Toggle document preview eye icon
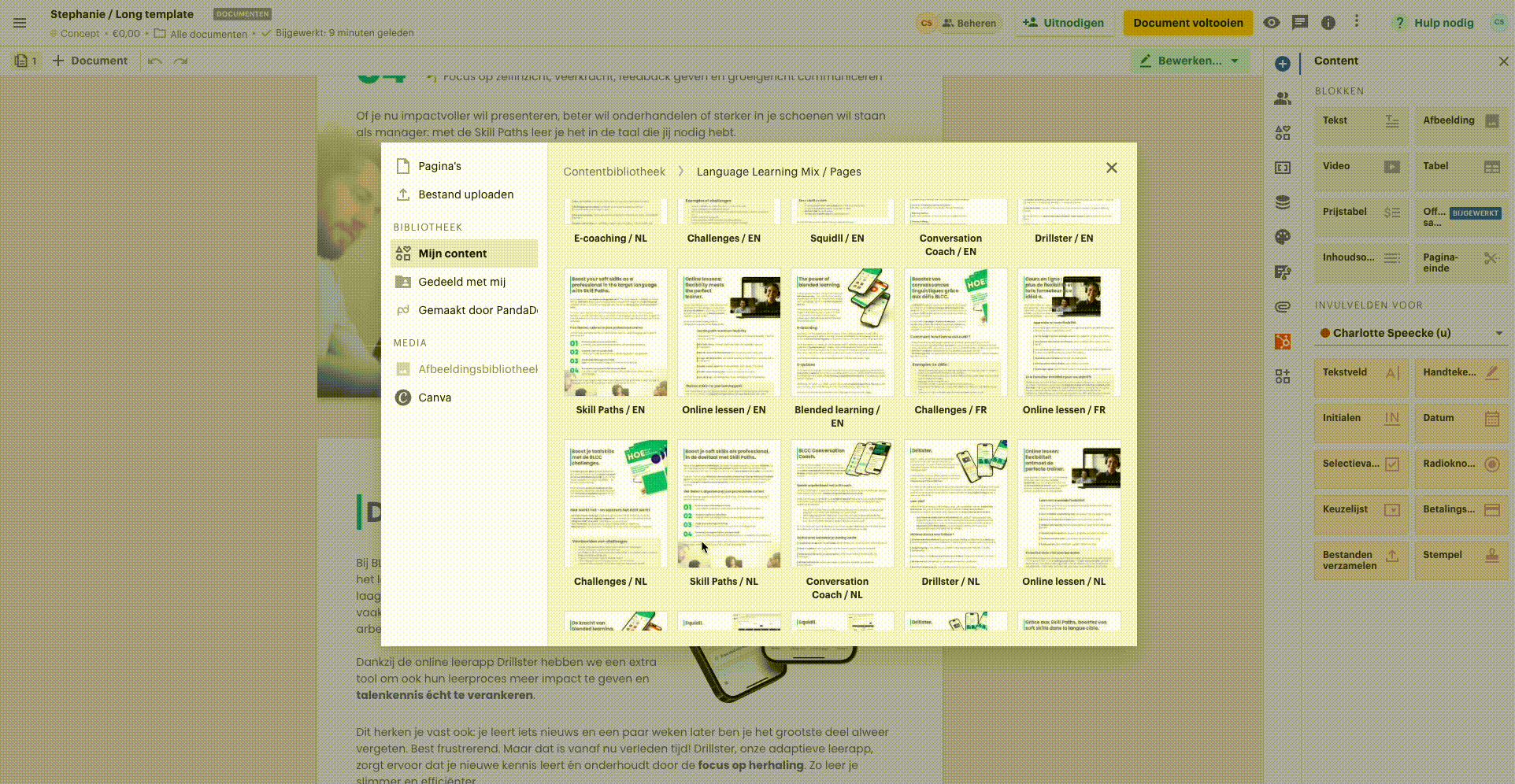Viewport: 1515px width, 784px height. click(1272, 23)
